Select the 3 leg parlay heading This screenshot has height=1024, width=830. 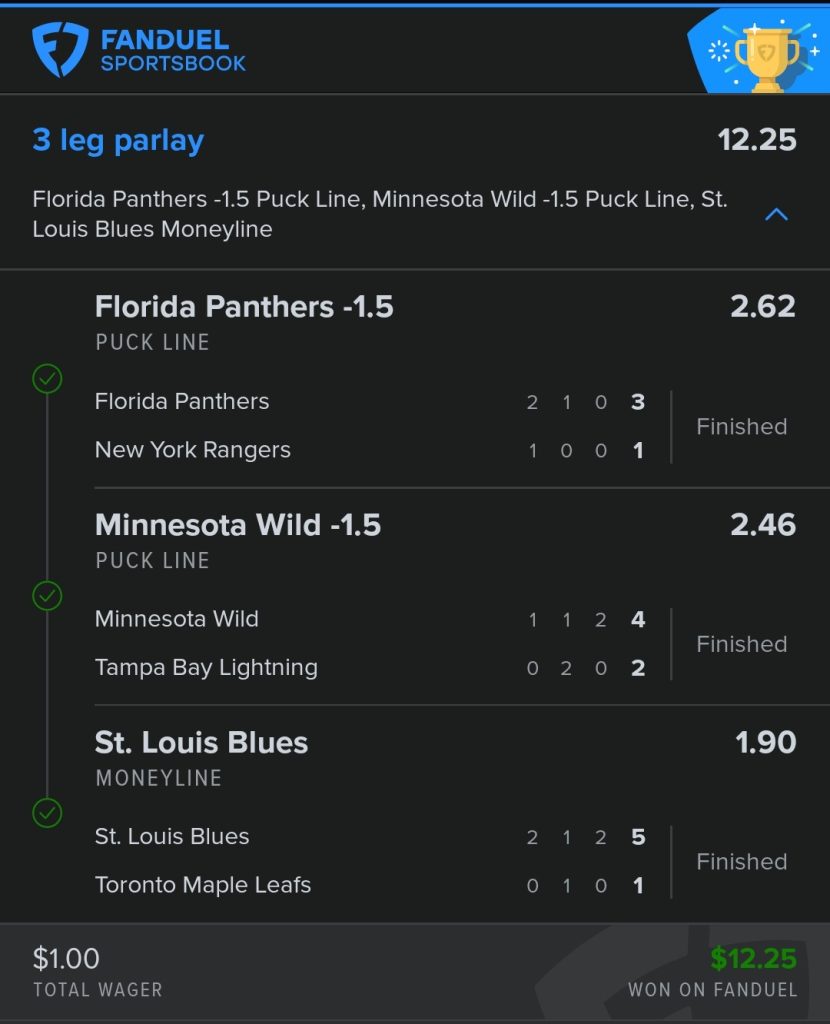pyautogui.click(x=118, y=140)
